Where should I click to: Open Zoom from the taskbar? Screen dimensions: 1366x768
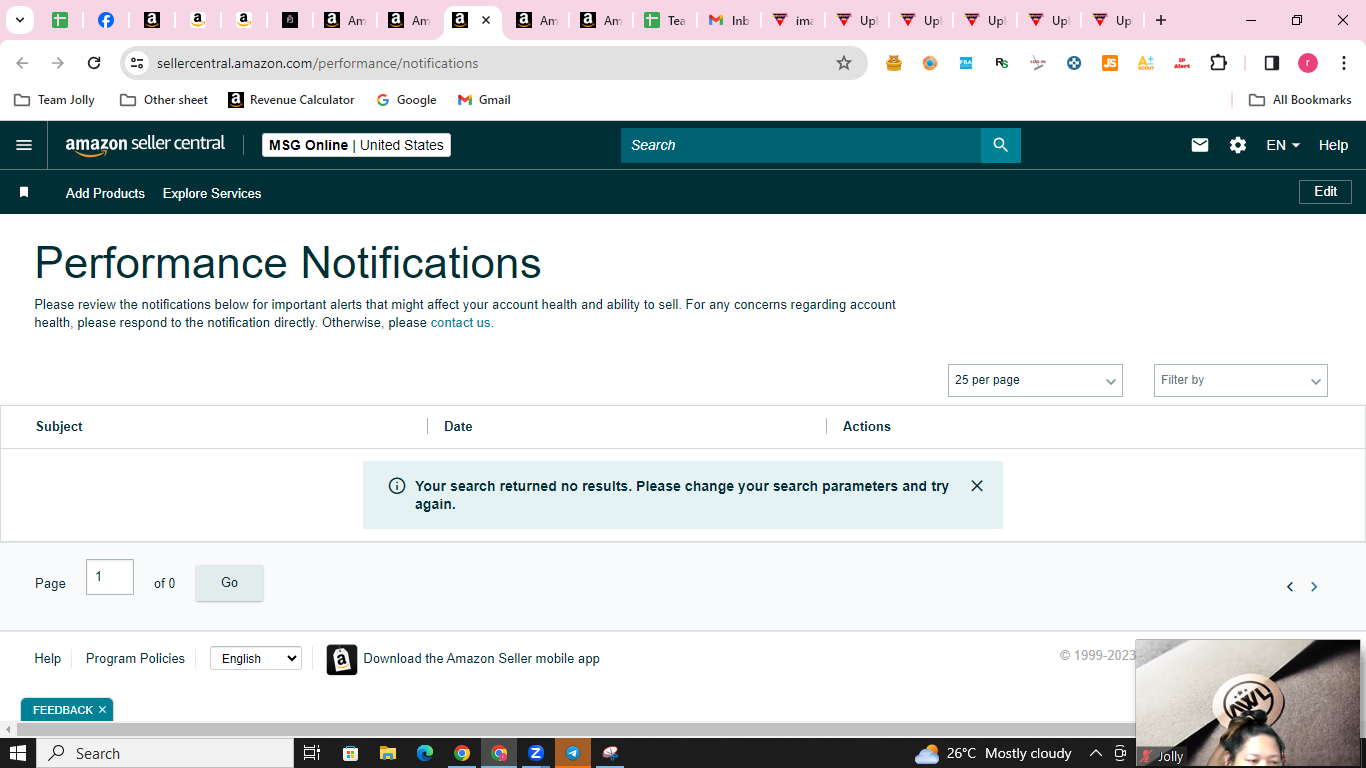click(x=536, y=753)
